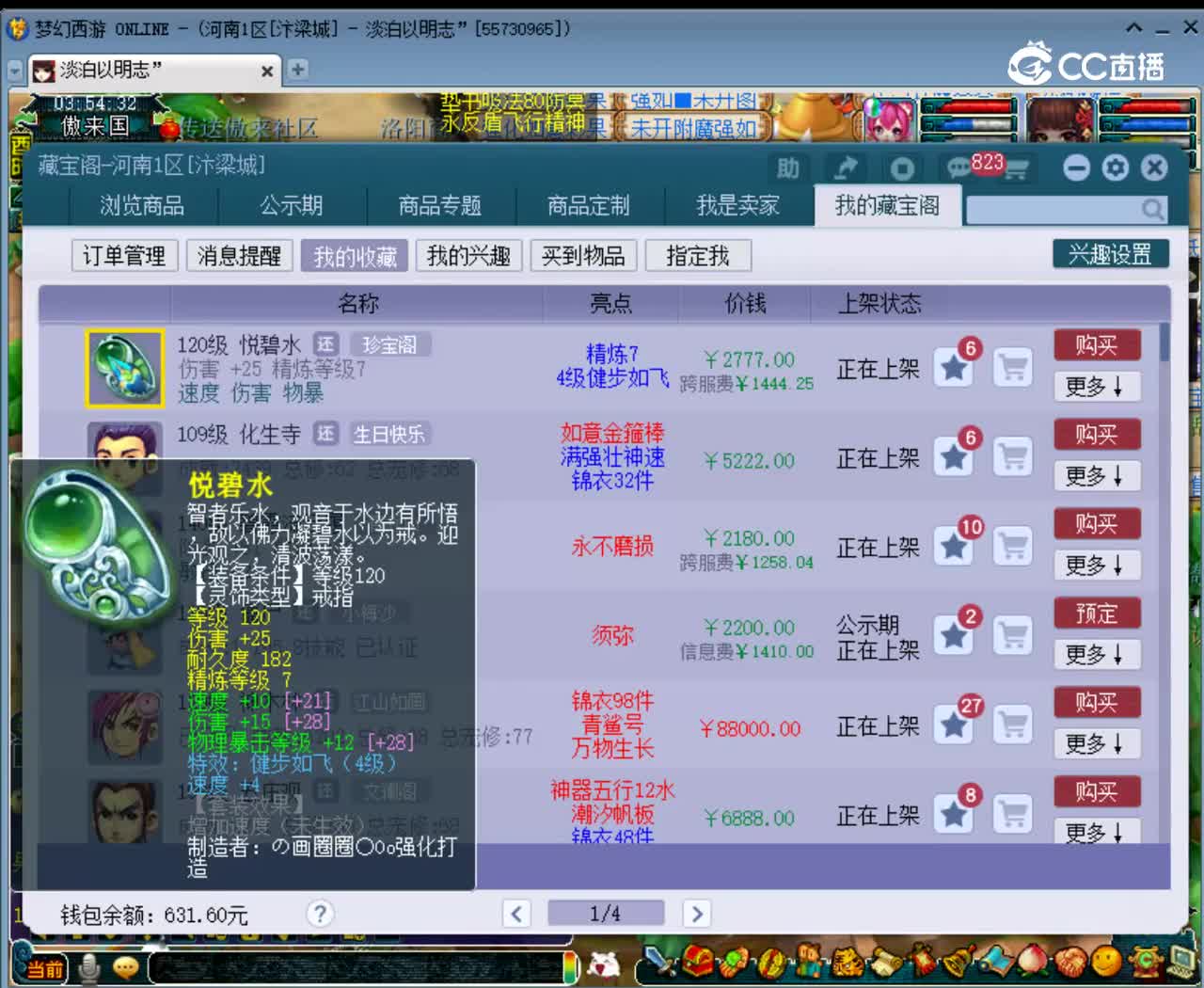Buy the 悦碧水 ￥2777 item
The image size is (1204, 988).
(x=1097, y=345)
